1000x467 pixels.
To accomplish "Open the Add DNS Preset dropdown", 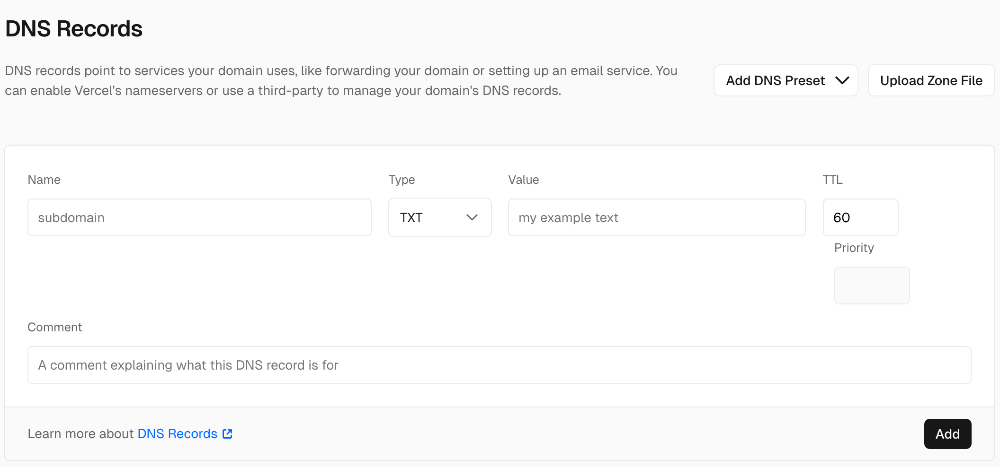I will click(x=785, y=81).
